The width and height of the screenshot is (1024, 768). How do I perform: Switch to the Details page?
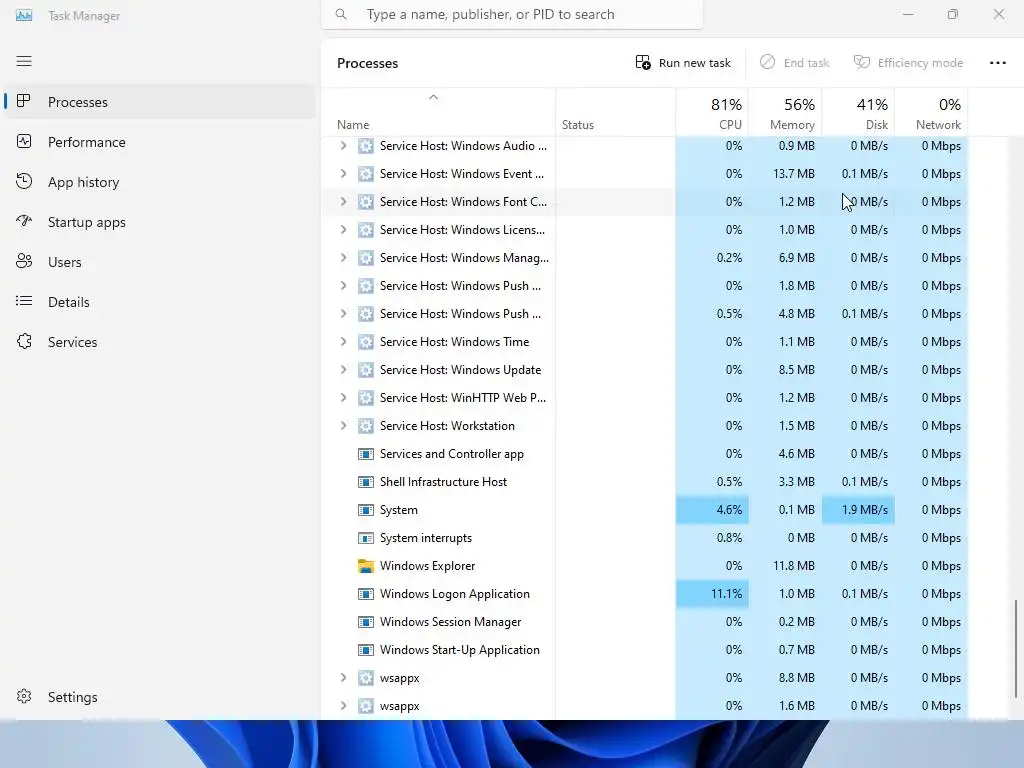point(160,302)
